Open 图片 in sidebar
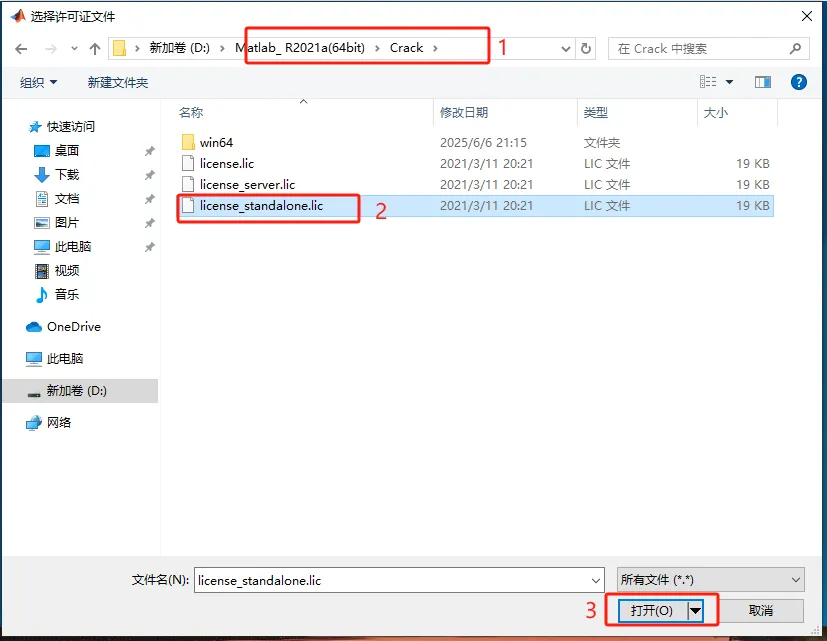827x641 pixels. coord(67,223)
